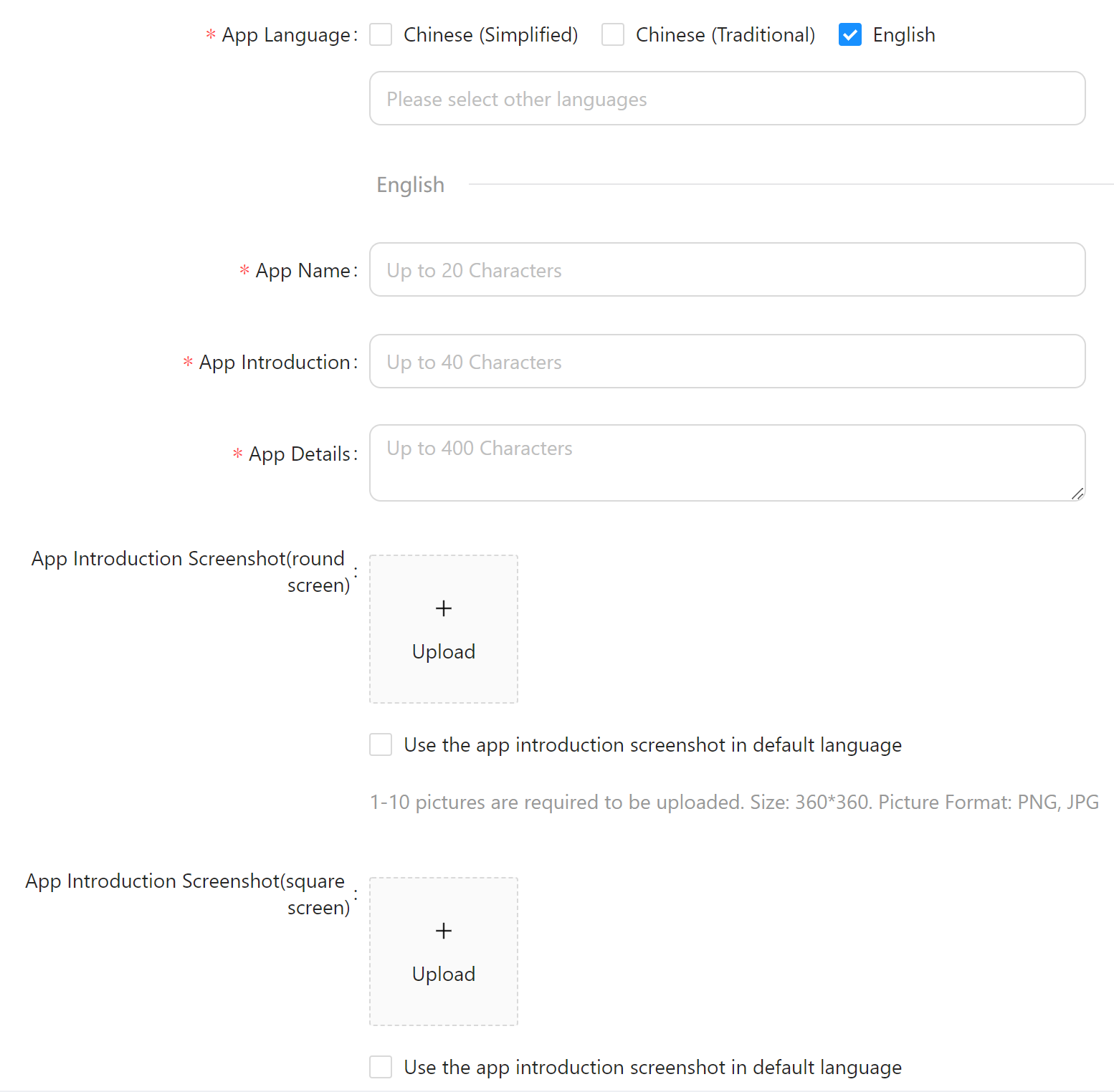
Task: Check the Chinese (Simplified) language checkbox
Action: tap(381, 34)
